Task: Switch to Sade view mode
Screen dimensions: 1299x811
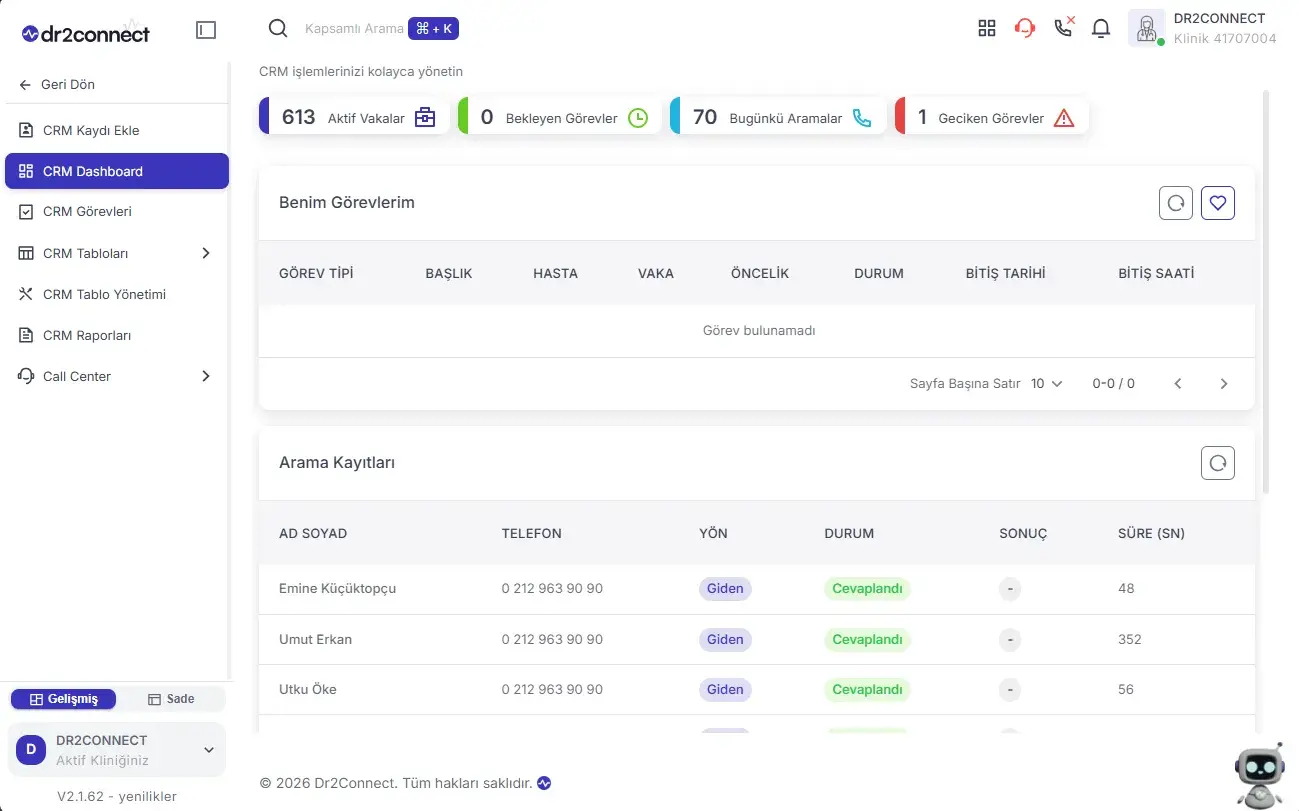Action: click(x=171, y=699)
